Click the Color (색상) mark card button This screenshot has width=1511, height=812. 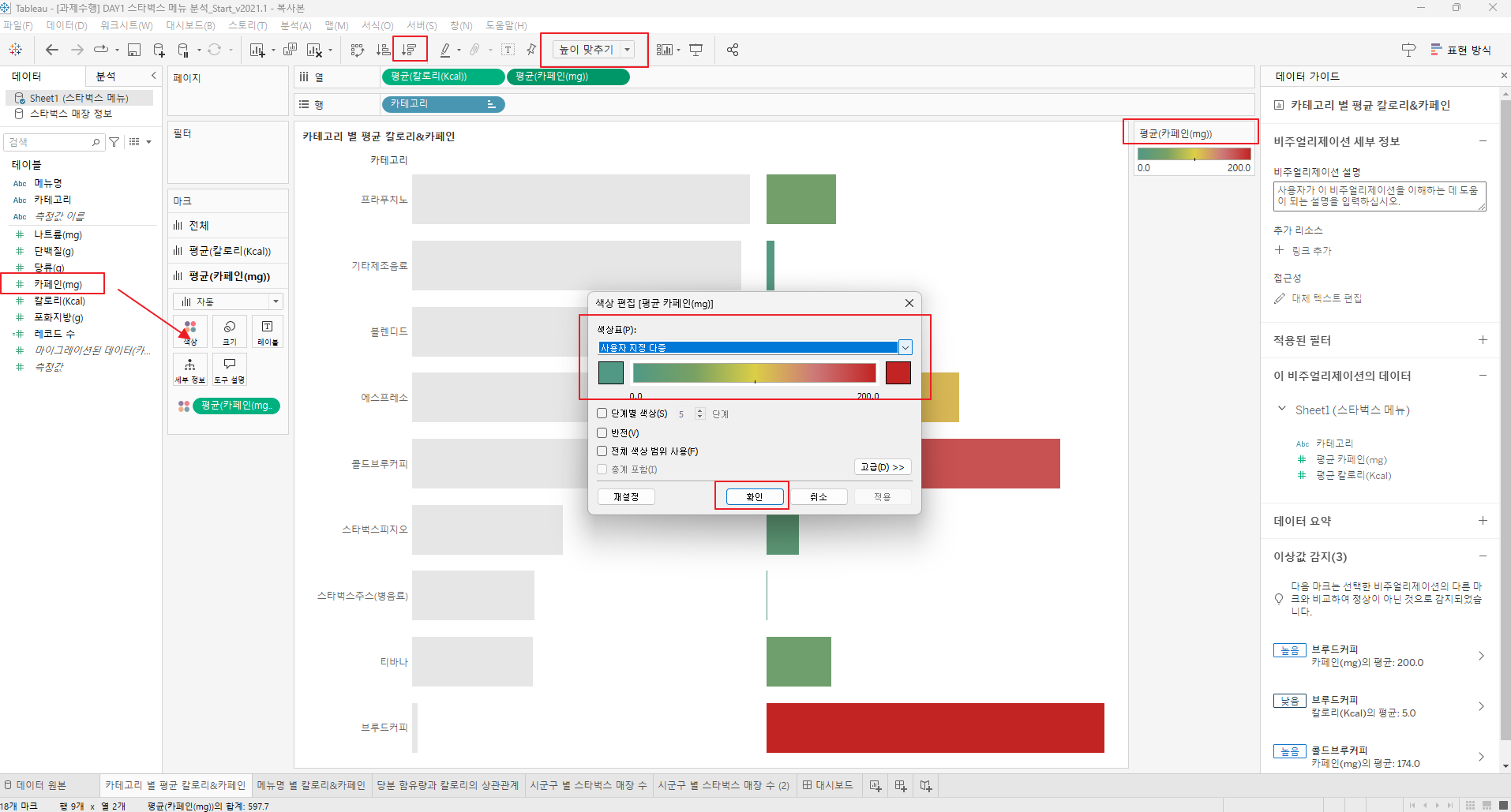point(190,331)
